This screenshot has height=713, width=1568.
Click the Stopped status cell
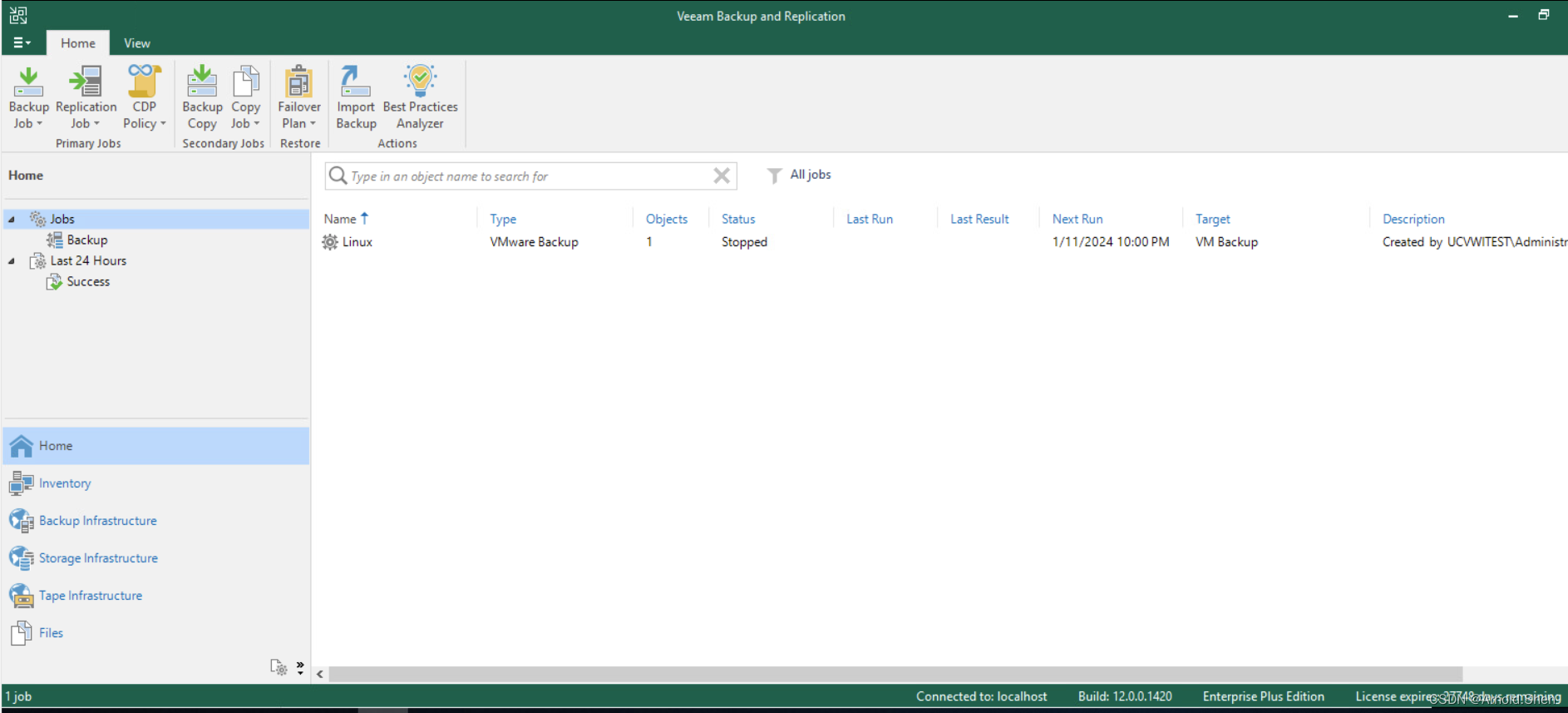(x=744, y=242)
